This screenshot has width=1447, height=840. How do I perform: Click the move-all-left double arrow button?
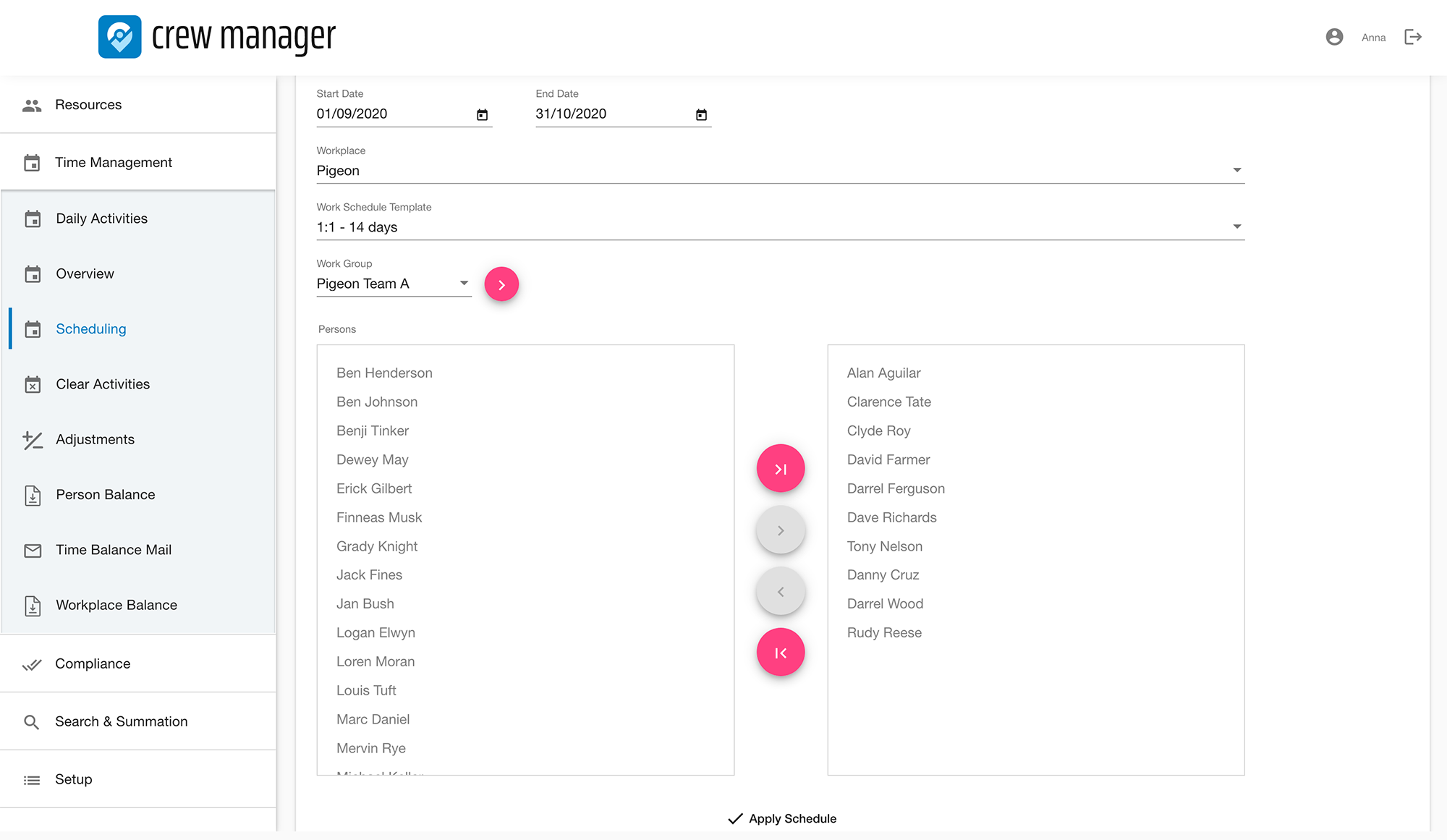click(780, 653)
